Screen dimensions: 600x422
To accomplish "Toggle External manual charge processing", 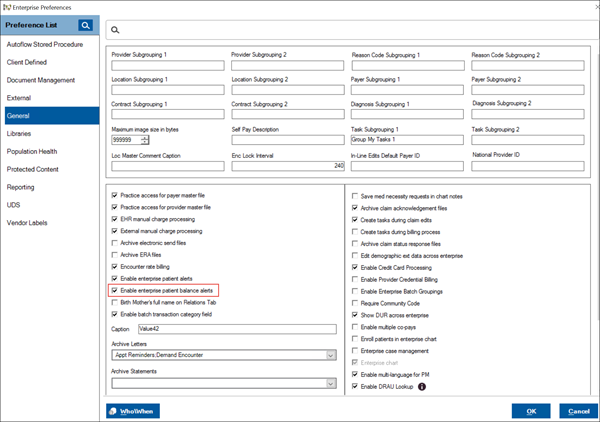I will click(114, 231).
